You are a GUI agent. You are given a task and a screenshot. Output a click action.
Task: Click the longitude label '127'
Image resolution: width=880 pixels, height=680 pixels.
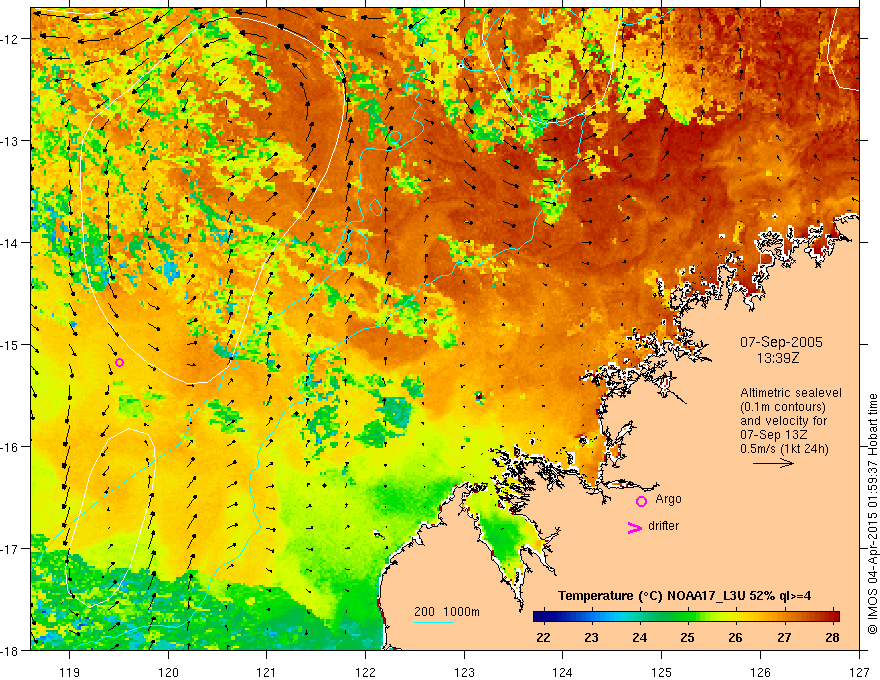[859, 672]
